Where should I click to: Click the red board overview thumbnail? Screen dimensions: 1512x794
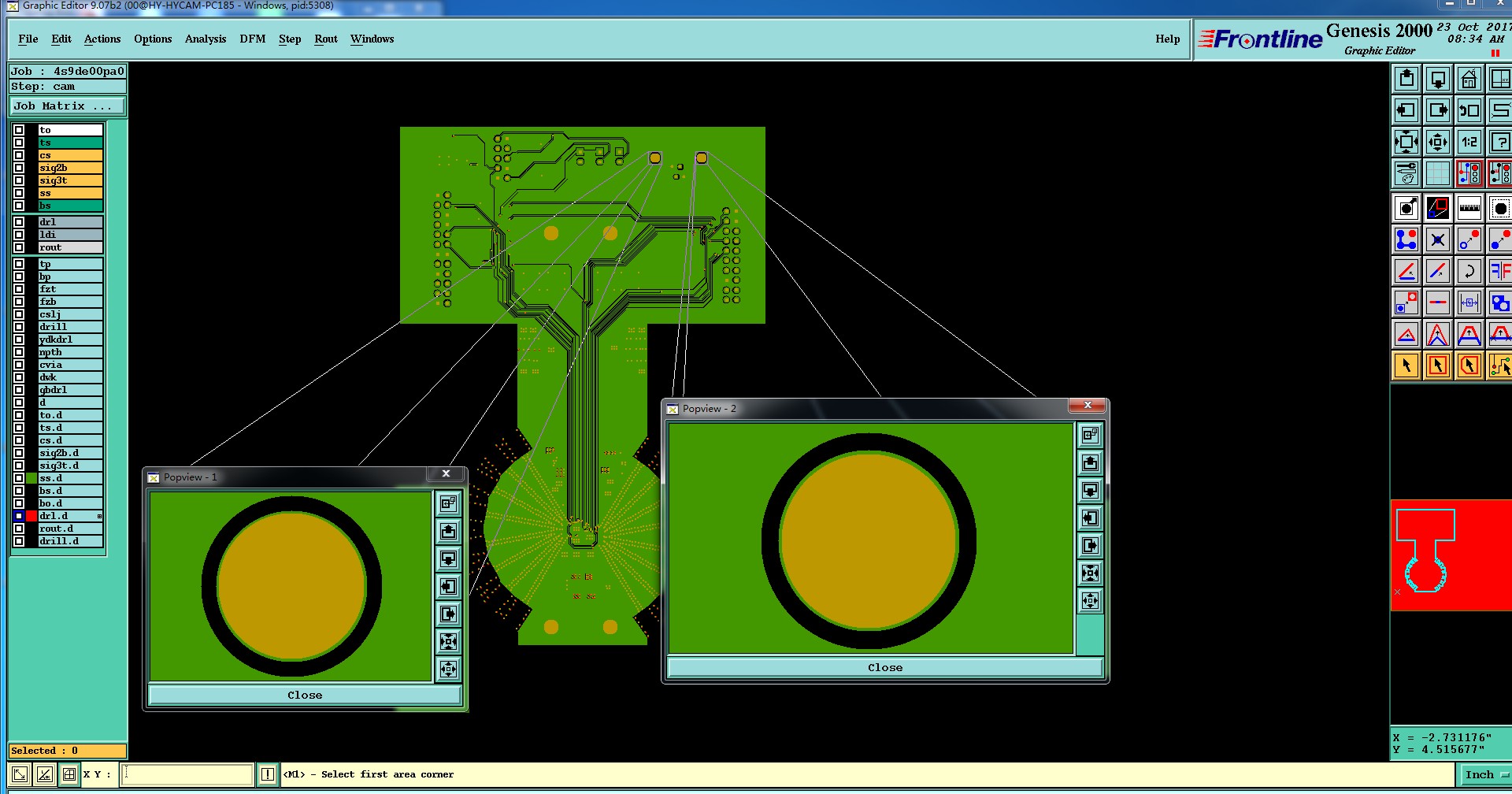pos(1451,555)
